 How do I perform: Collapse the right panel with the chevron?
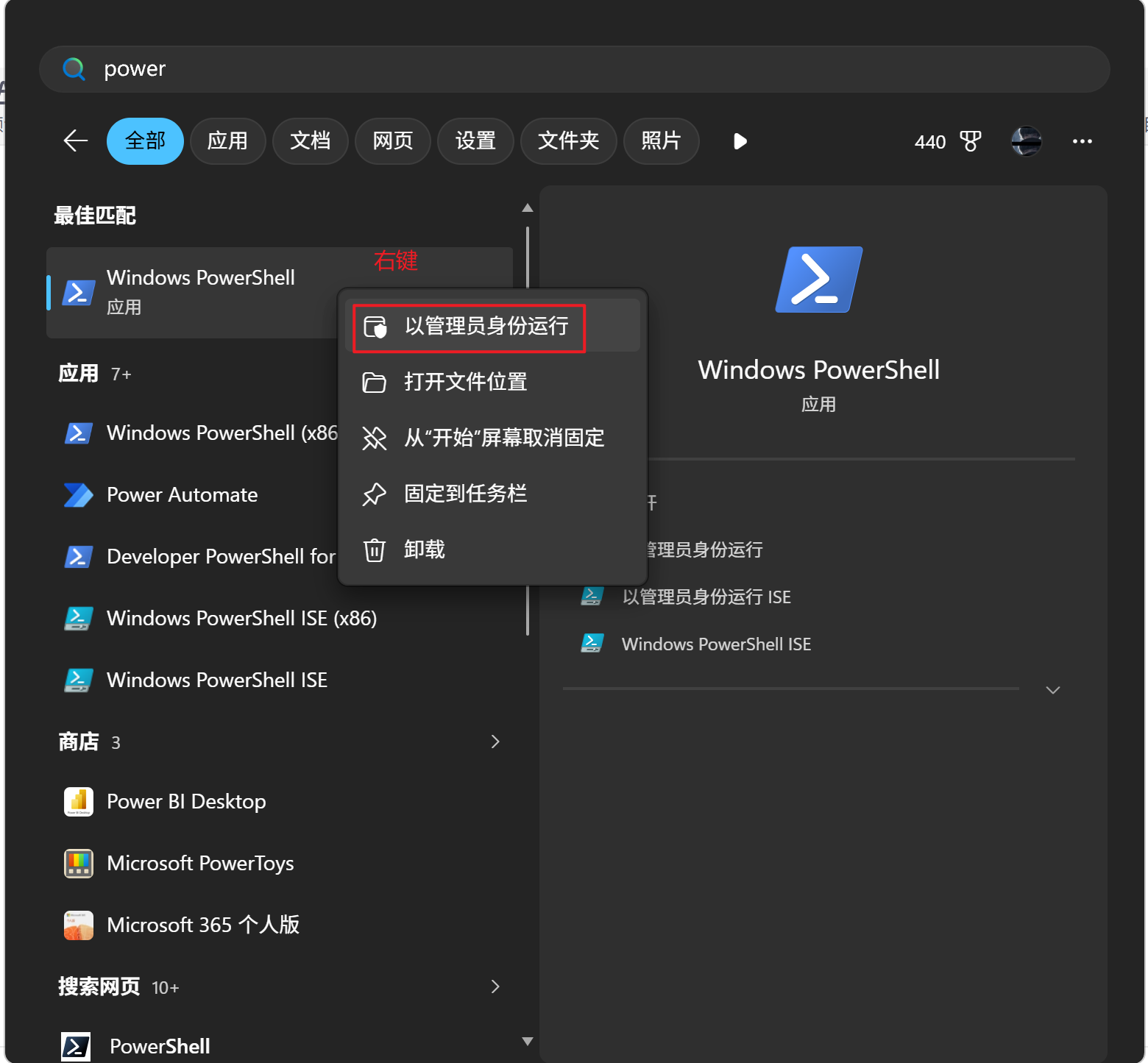tap(1052, 690)
